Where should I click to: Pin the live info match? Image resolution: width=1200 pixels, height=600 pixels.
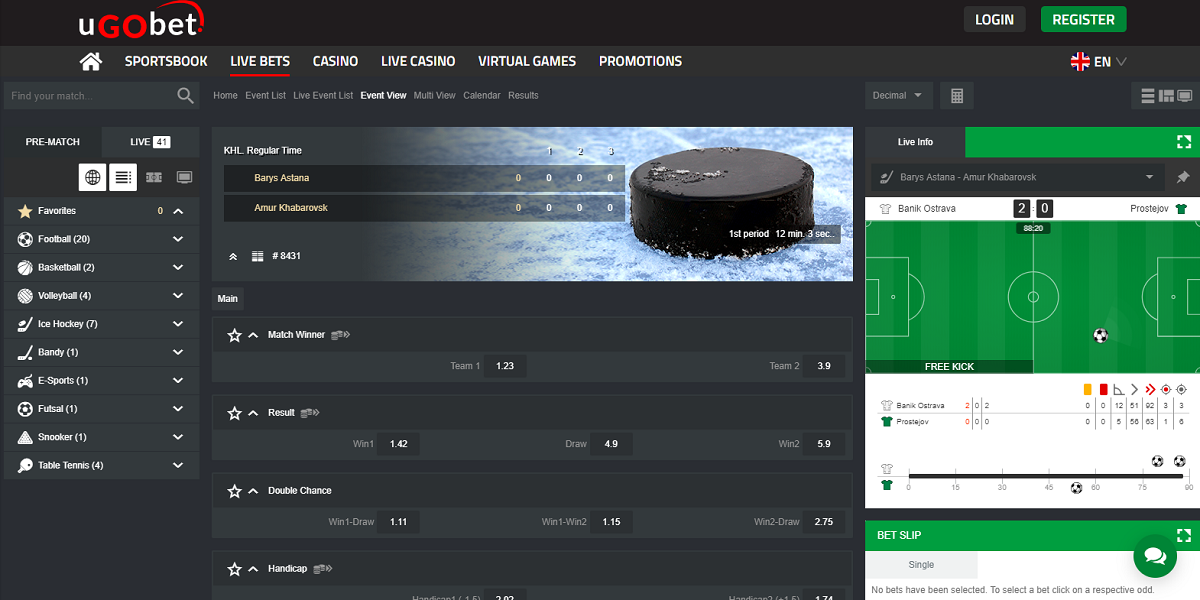[1183, 177]
